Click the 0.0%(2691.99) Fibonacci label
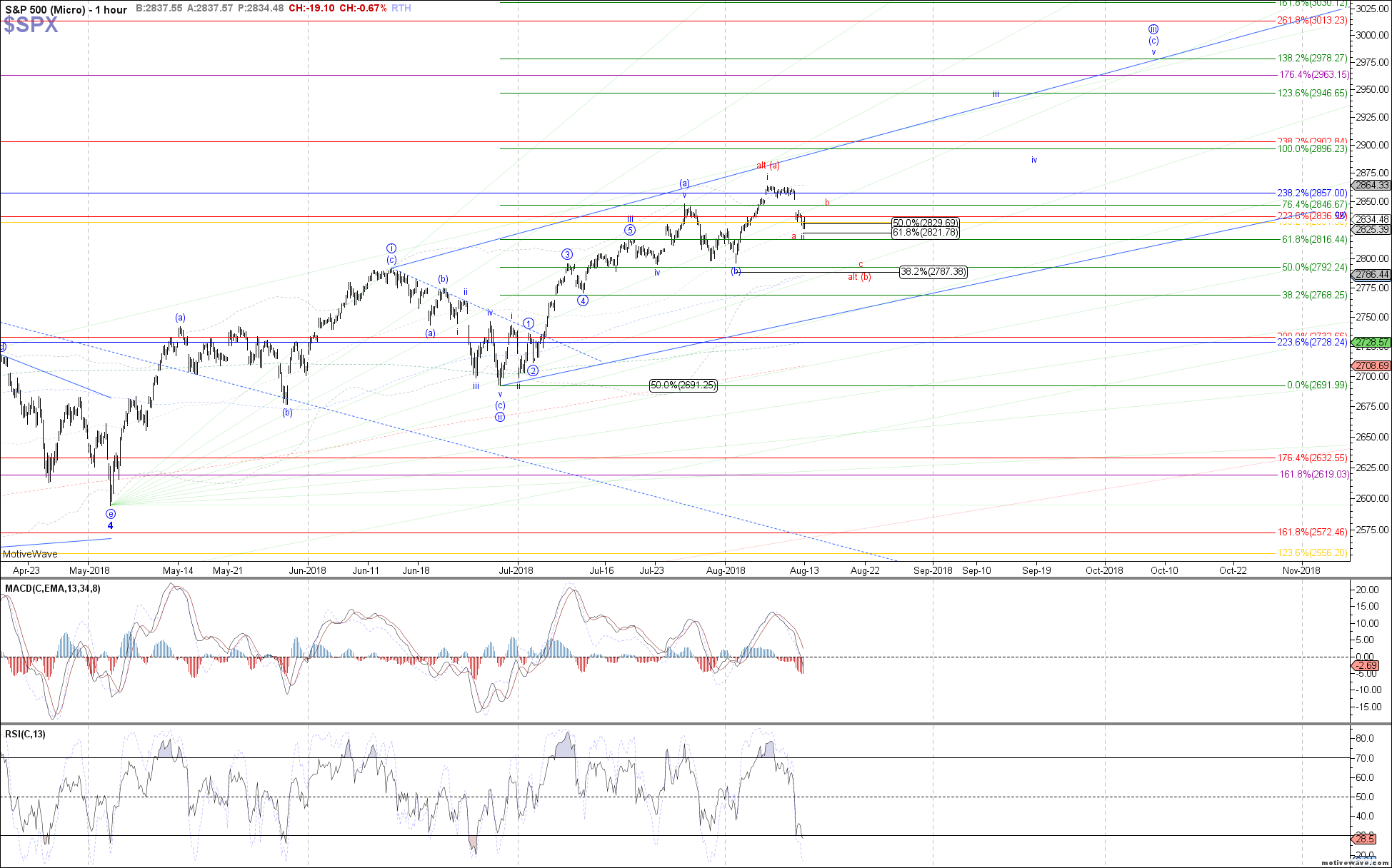The width and height of the screenshot is (1392, 868). click(x=1317, y=385)
